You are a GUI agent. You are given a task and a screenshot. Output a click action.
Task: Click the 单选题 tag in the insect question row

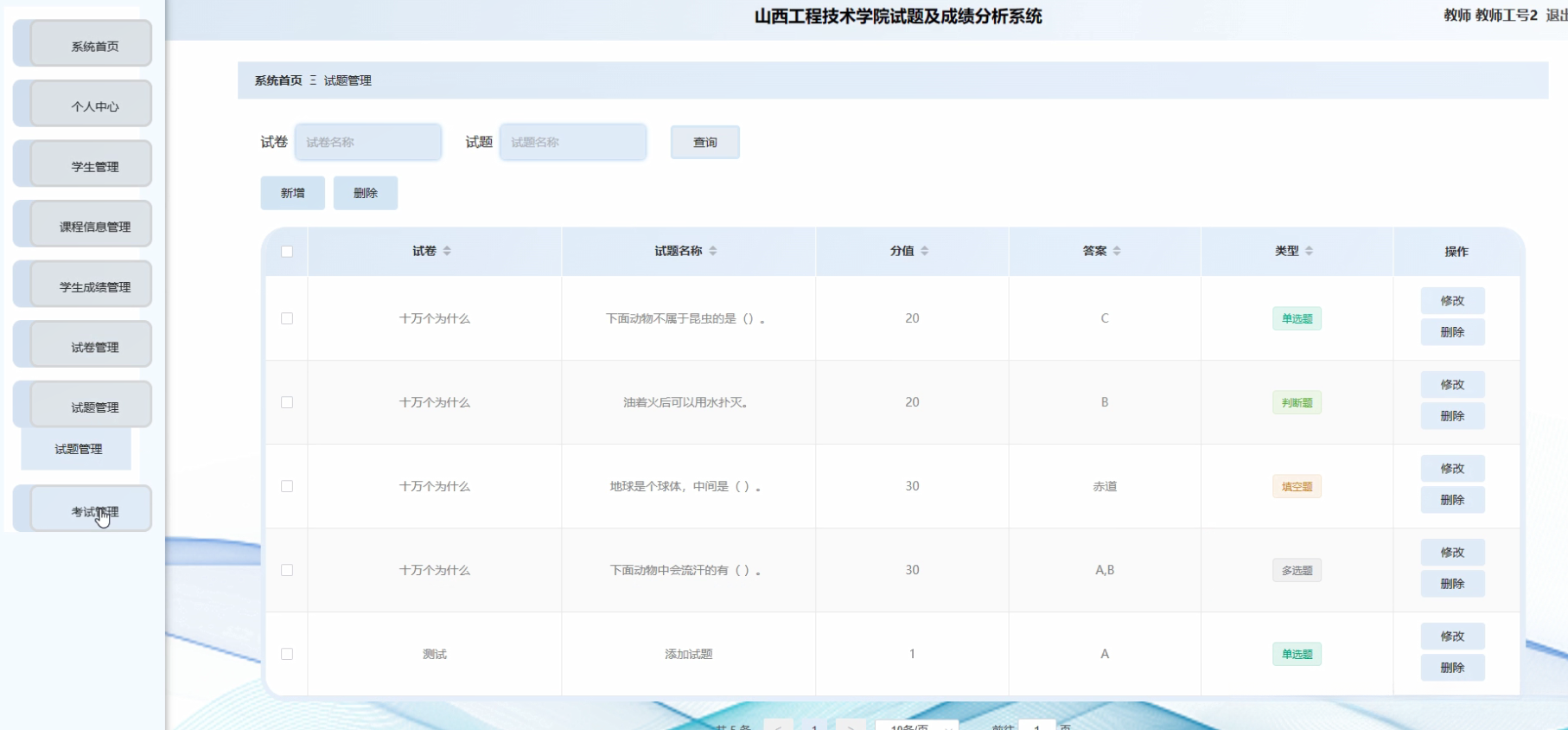tap(1297, 318)
